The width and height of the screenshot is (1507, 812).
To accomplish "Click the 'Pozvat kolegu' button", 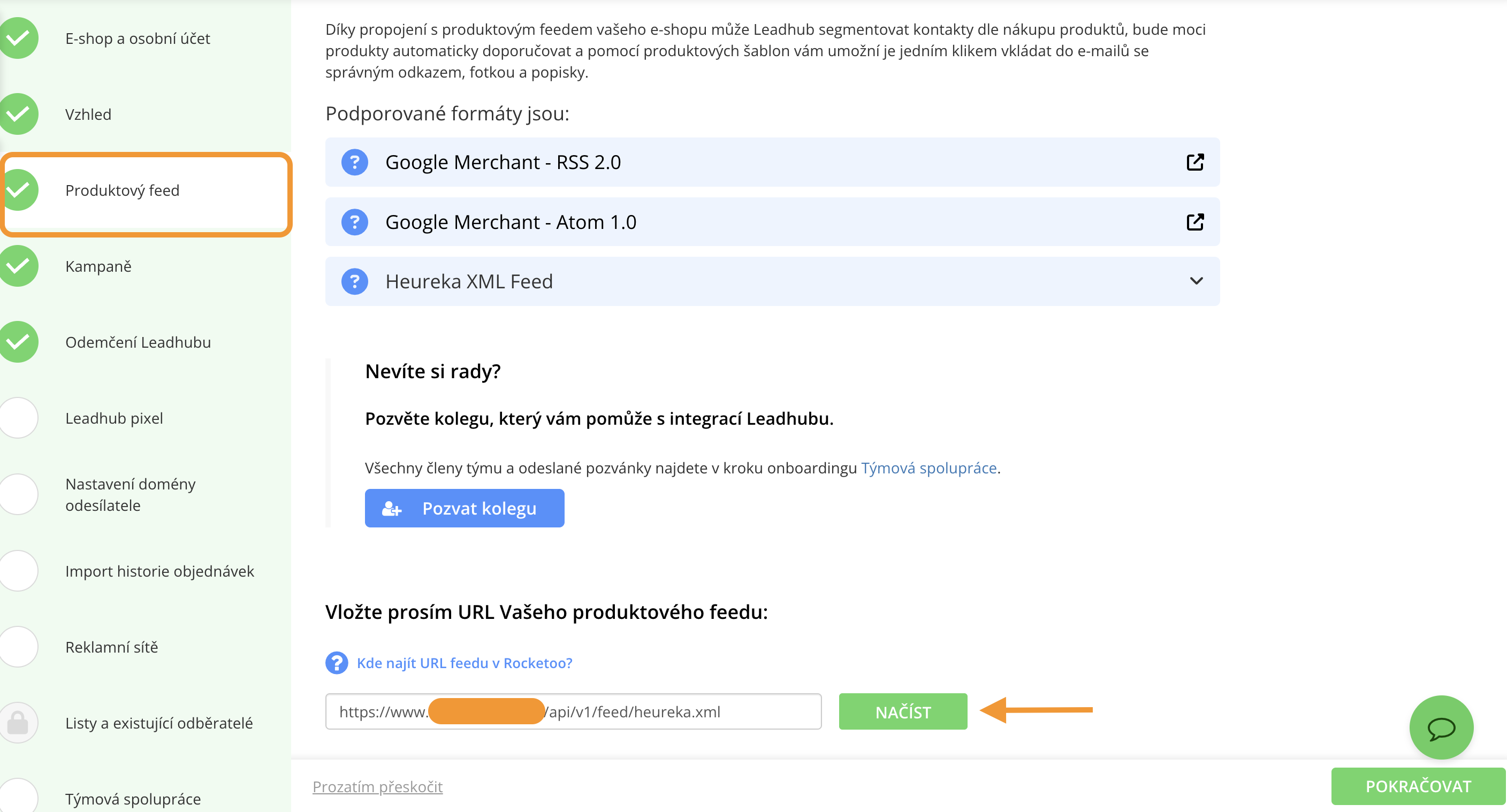I will (465, 508).
